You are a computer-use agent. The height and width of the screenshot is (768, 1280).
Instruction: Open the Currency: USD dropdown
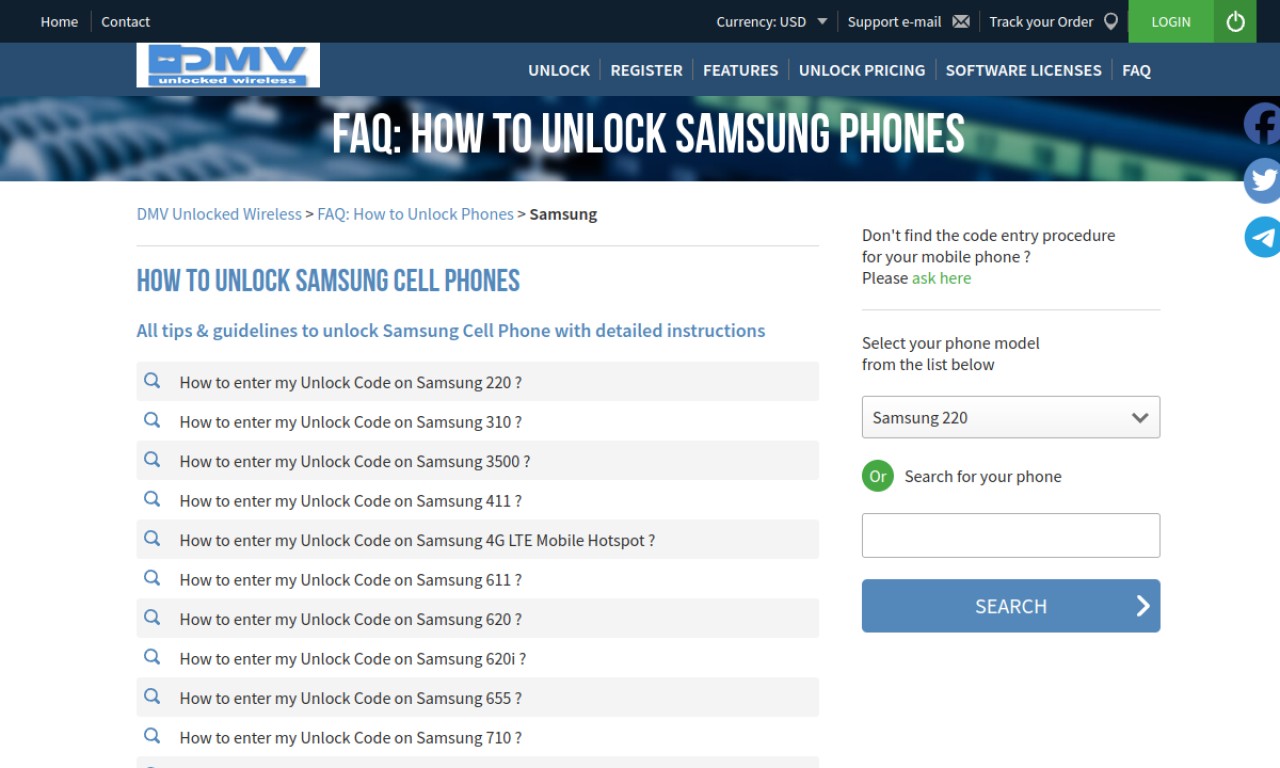click(771, 22)
